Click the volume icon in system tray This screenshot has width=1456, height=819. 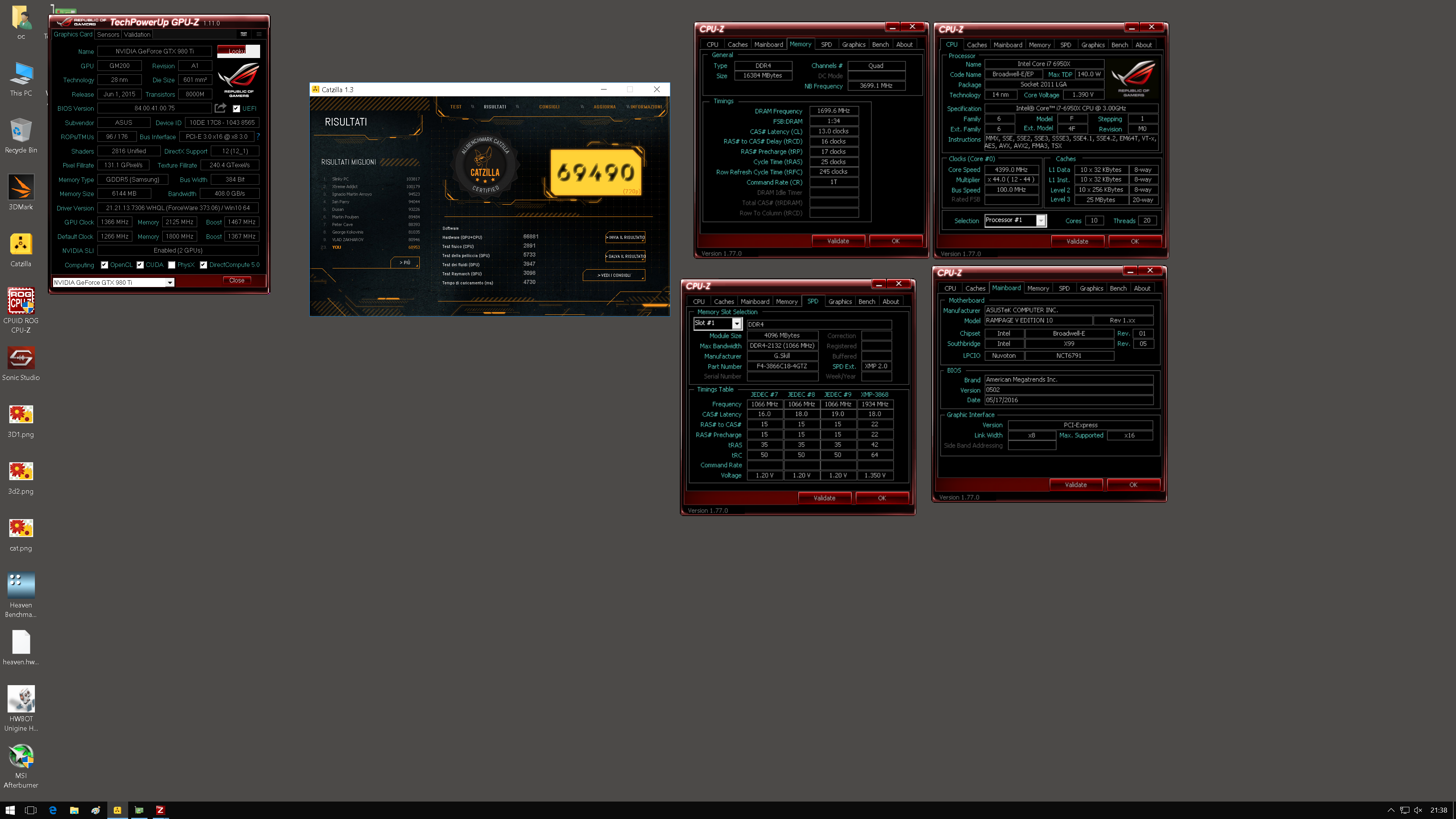[x=1418, y=810]
